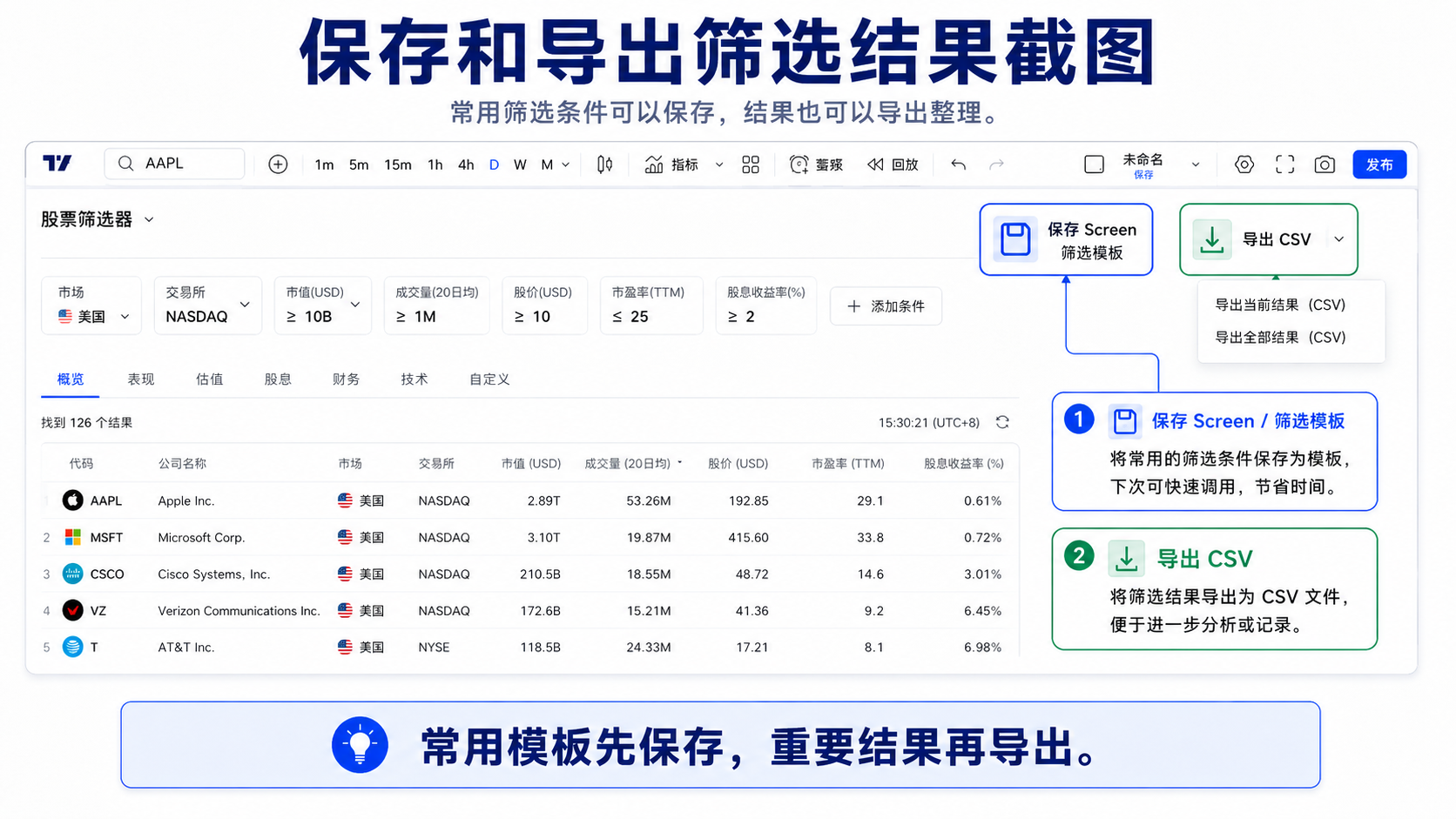Screen dimensions: 1456x819
Task: Click the 回放 replay button
Action: pos(893,164)
